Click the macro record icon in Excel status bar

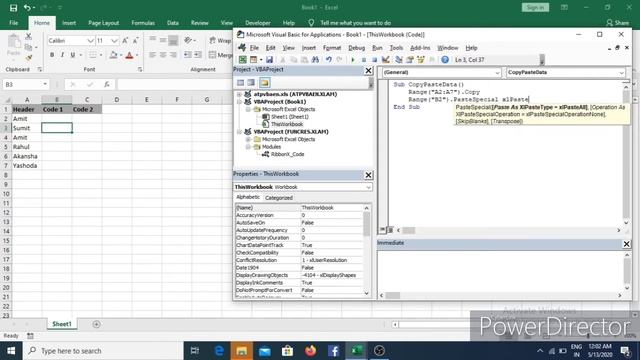(x=30, y=336)
